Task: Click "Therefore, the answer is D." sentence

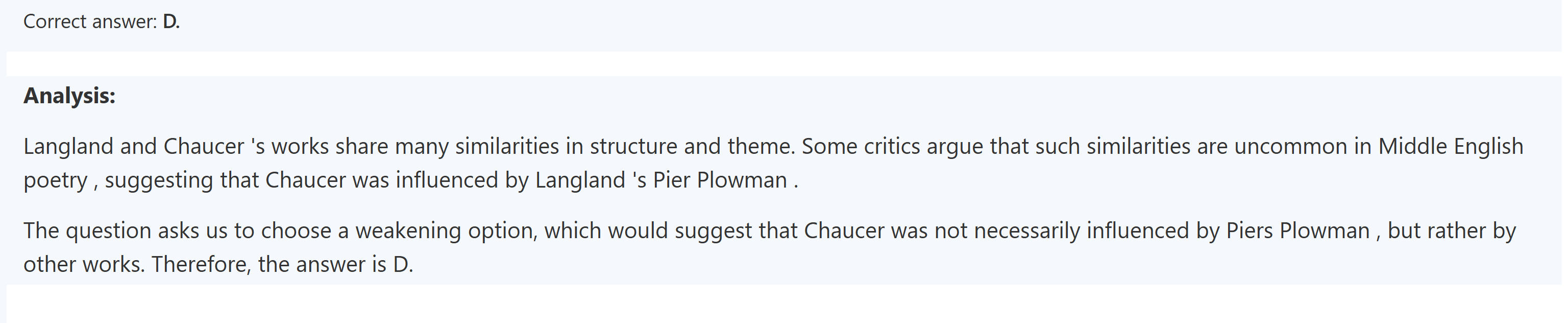Action: point(282,265)
